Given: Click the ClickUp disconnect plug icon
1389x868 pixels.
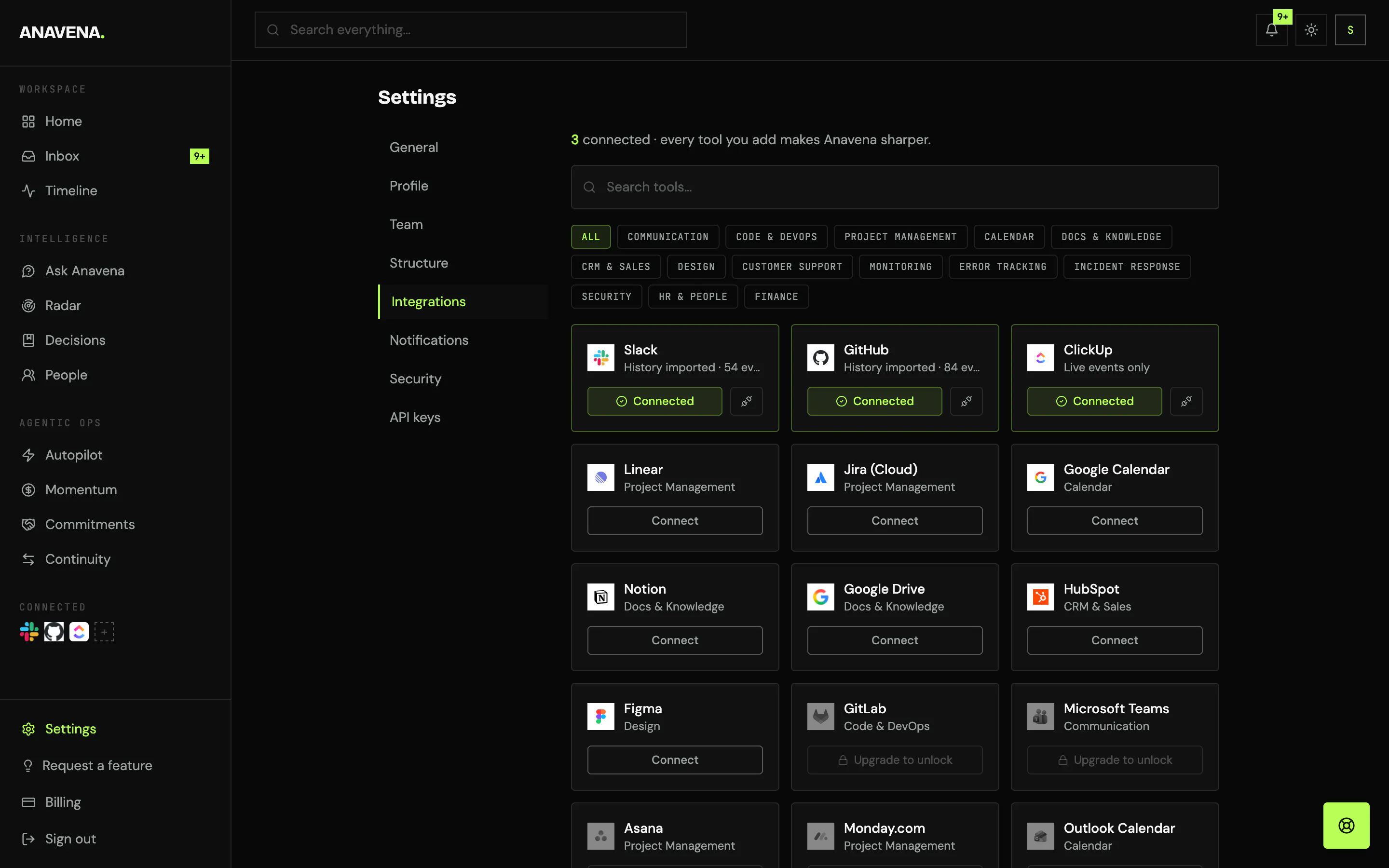Looking at the screenshot, I should [x=1186, y=401].
